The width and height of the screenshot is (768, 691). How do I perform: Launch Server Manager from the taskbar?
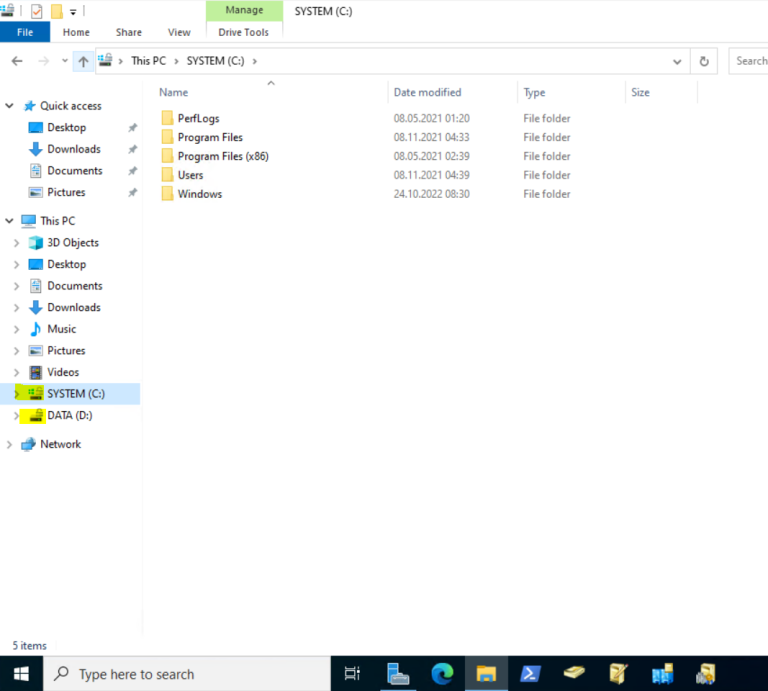[398, 674]
